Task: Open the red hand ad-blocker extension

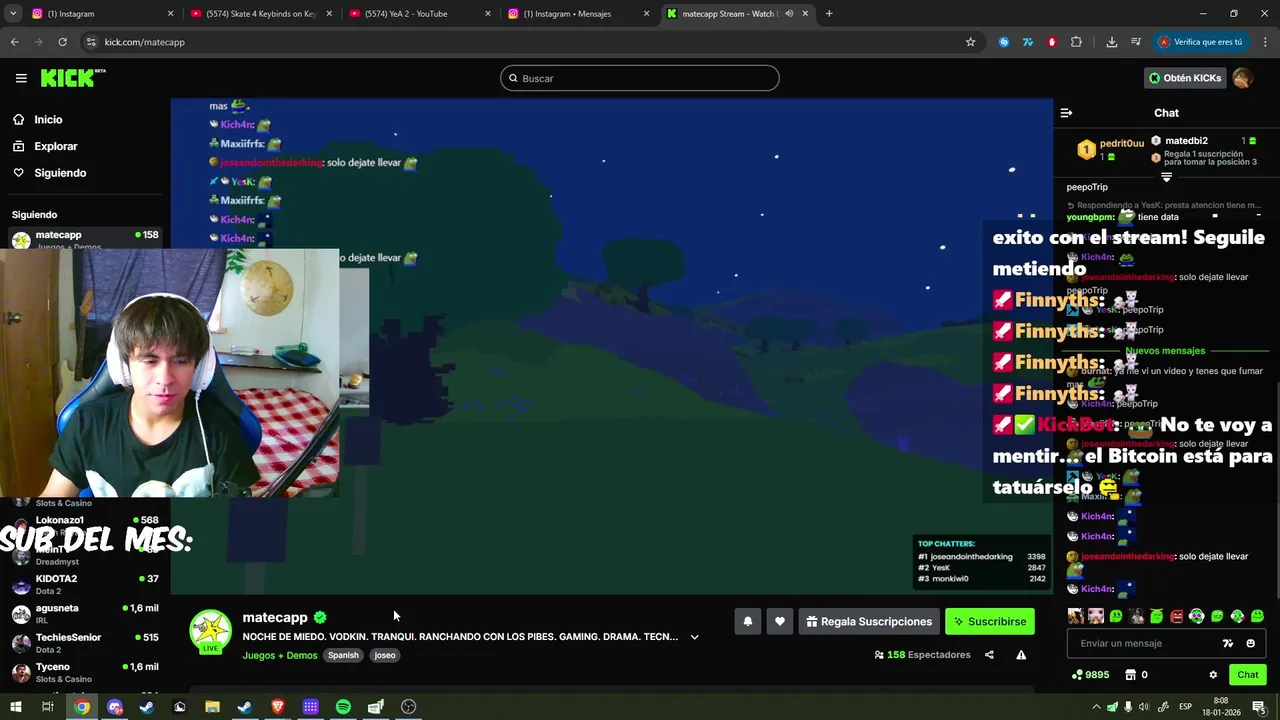Action: 1051,42
